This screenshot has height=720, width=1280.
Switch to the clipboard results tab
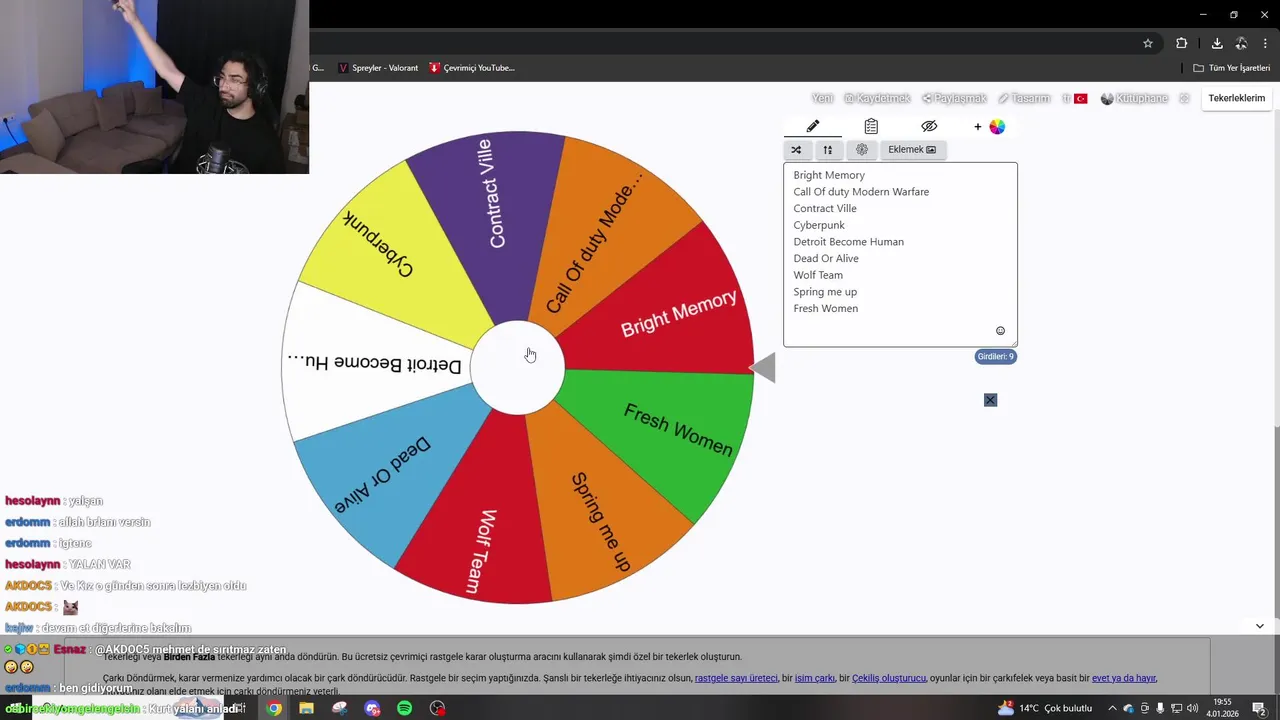871,126
